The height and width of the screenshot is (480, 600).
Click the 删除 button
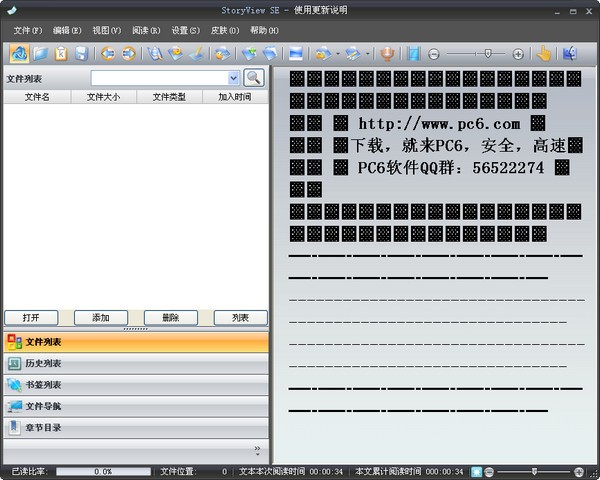click(x=171, y=317)
